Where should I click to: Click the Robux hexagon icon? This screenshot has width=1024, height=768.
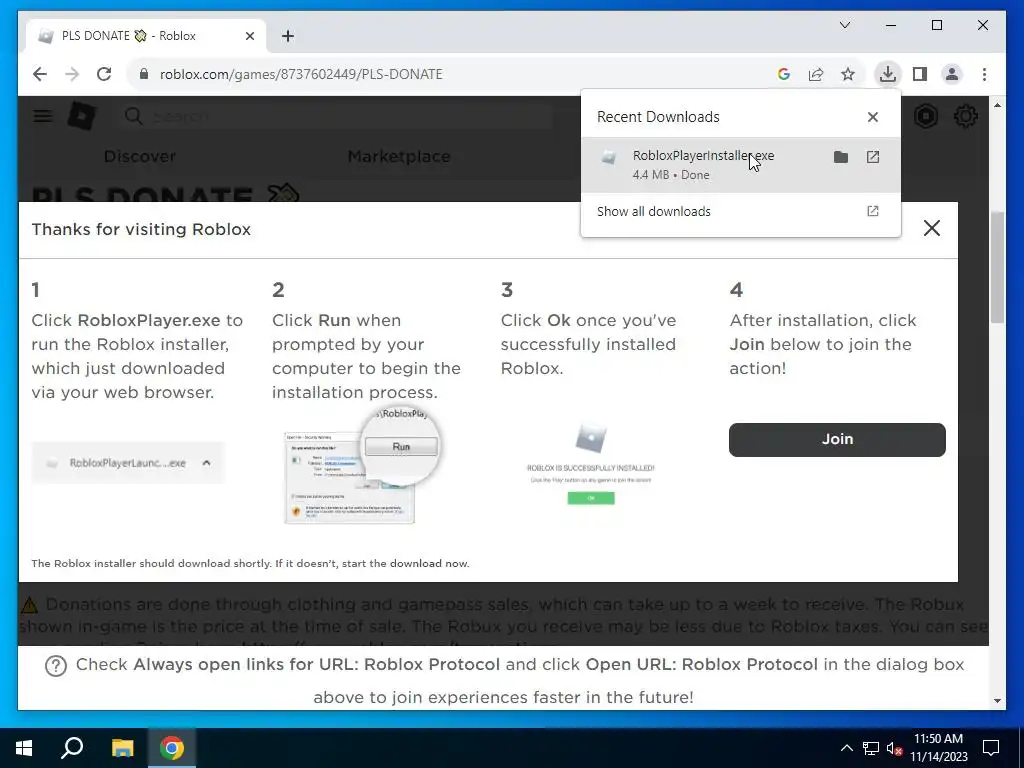click(926, 116)
